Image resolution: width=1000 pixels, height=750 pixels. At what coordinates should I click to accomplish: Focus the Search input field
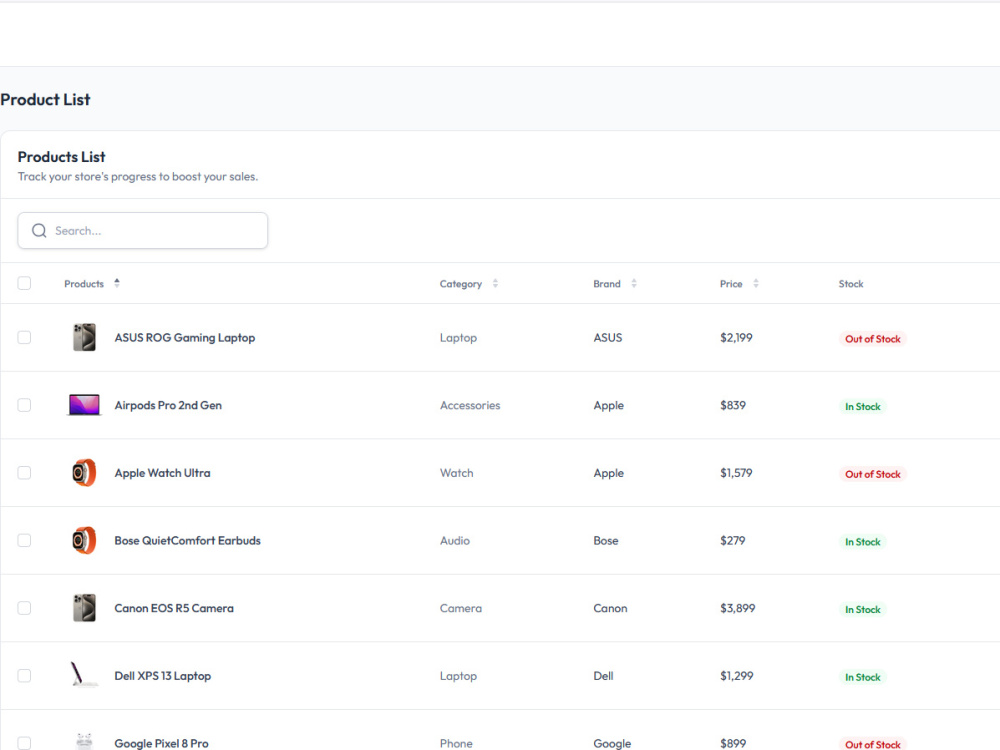point(142,230)
